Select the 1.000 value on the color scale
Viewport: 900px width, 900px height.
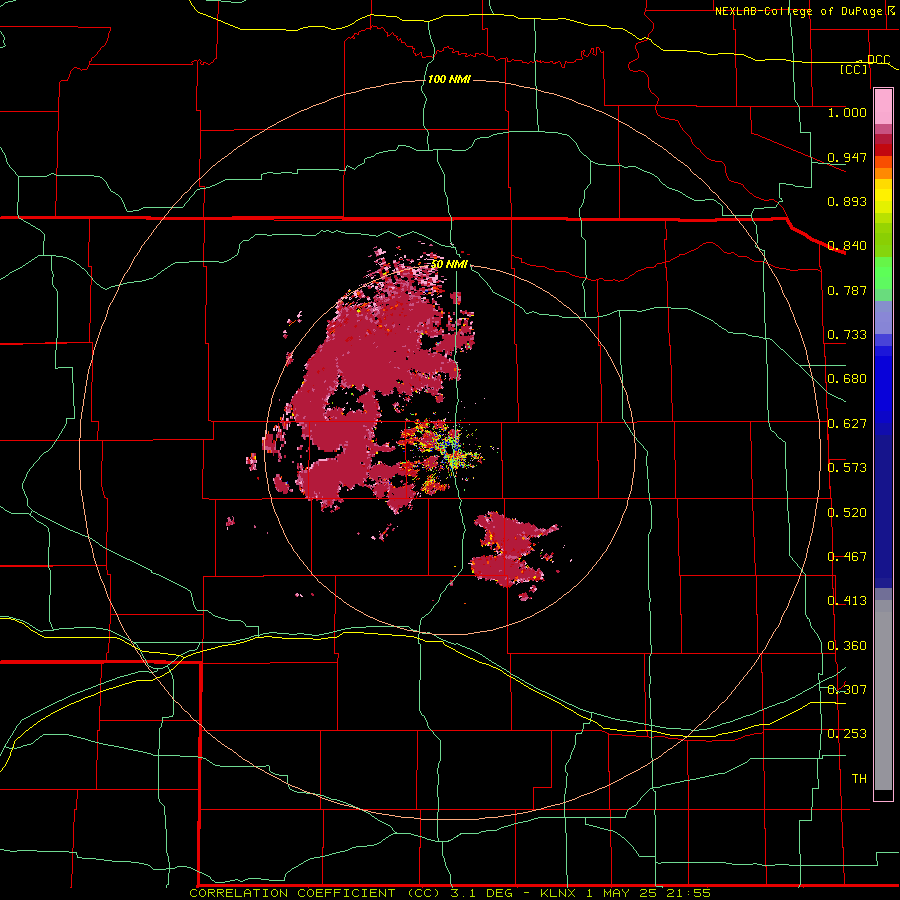[x=847, y=112]
